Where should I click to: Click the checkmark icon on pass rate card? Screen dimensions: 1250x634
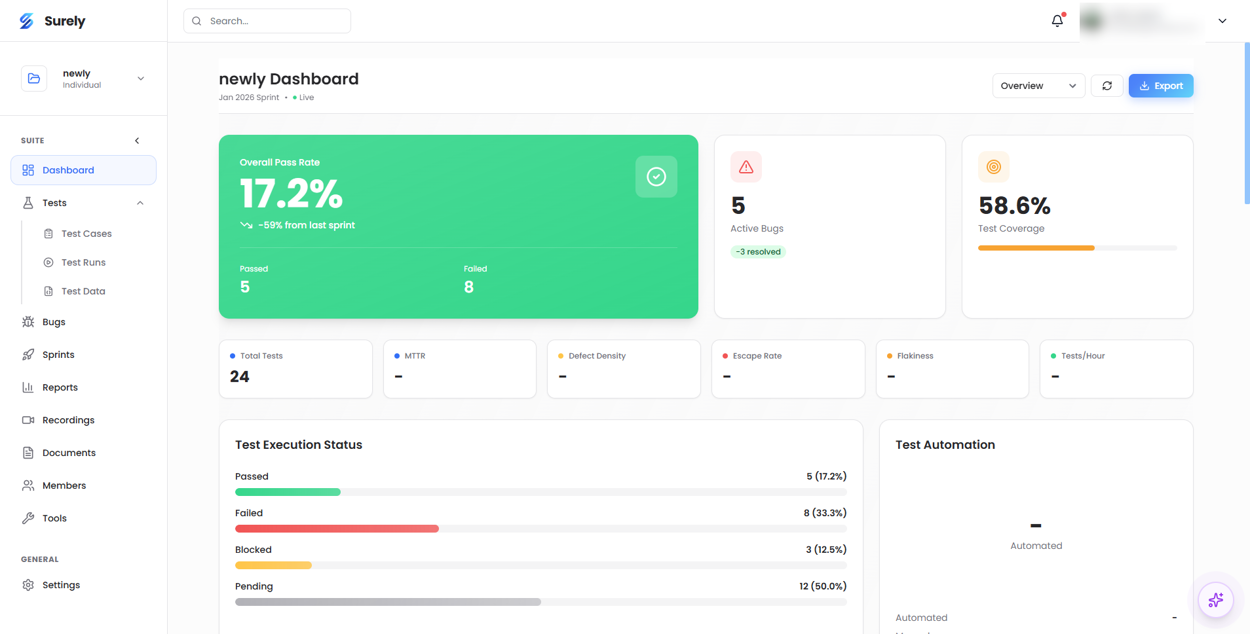[x=656, y=177]
